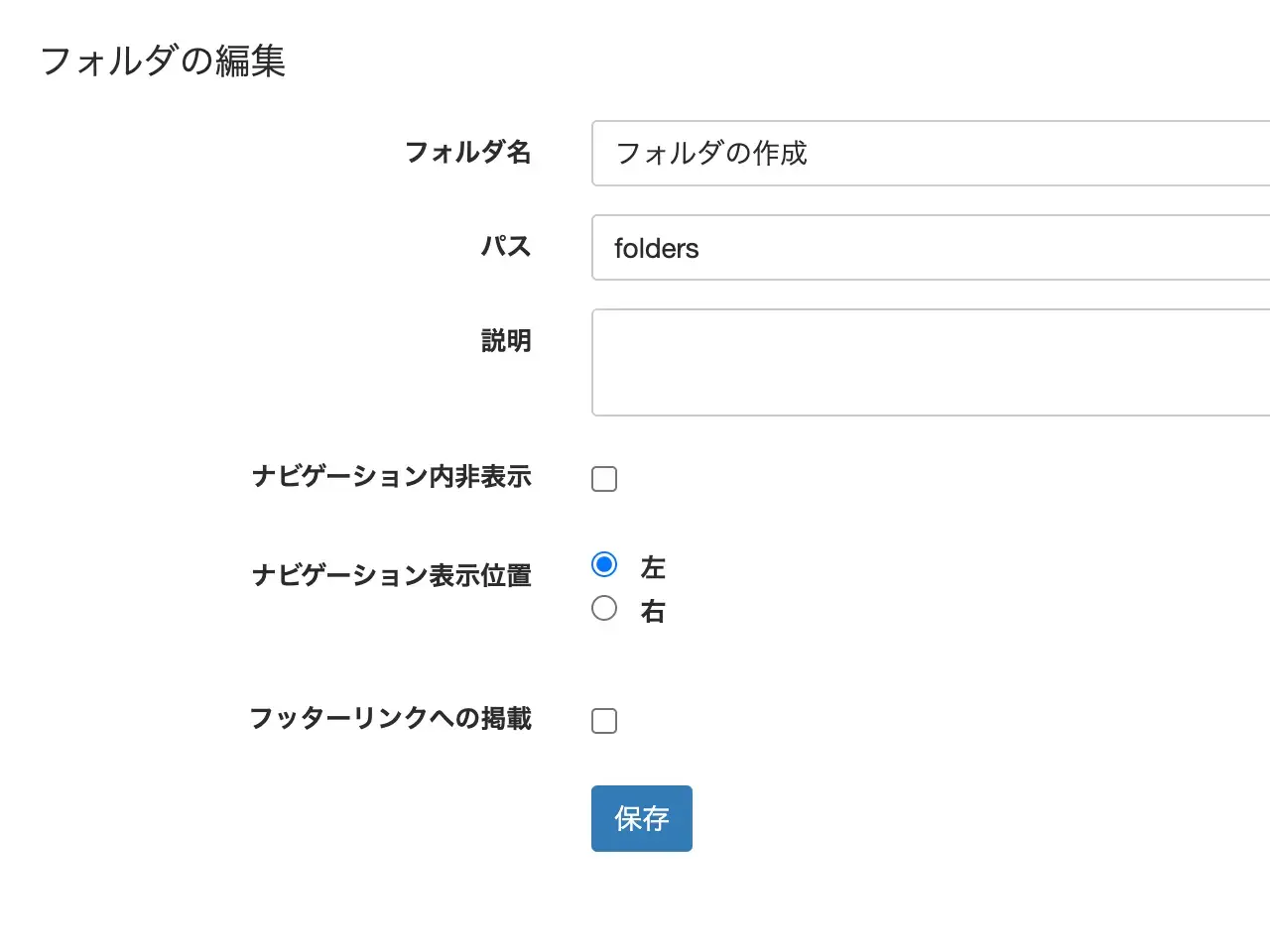The width and height of the screenshot is (1270, 952).
Task: Select the 左 radio button
Action: [604, 564]
